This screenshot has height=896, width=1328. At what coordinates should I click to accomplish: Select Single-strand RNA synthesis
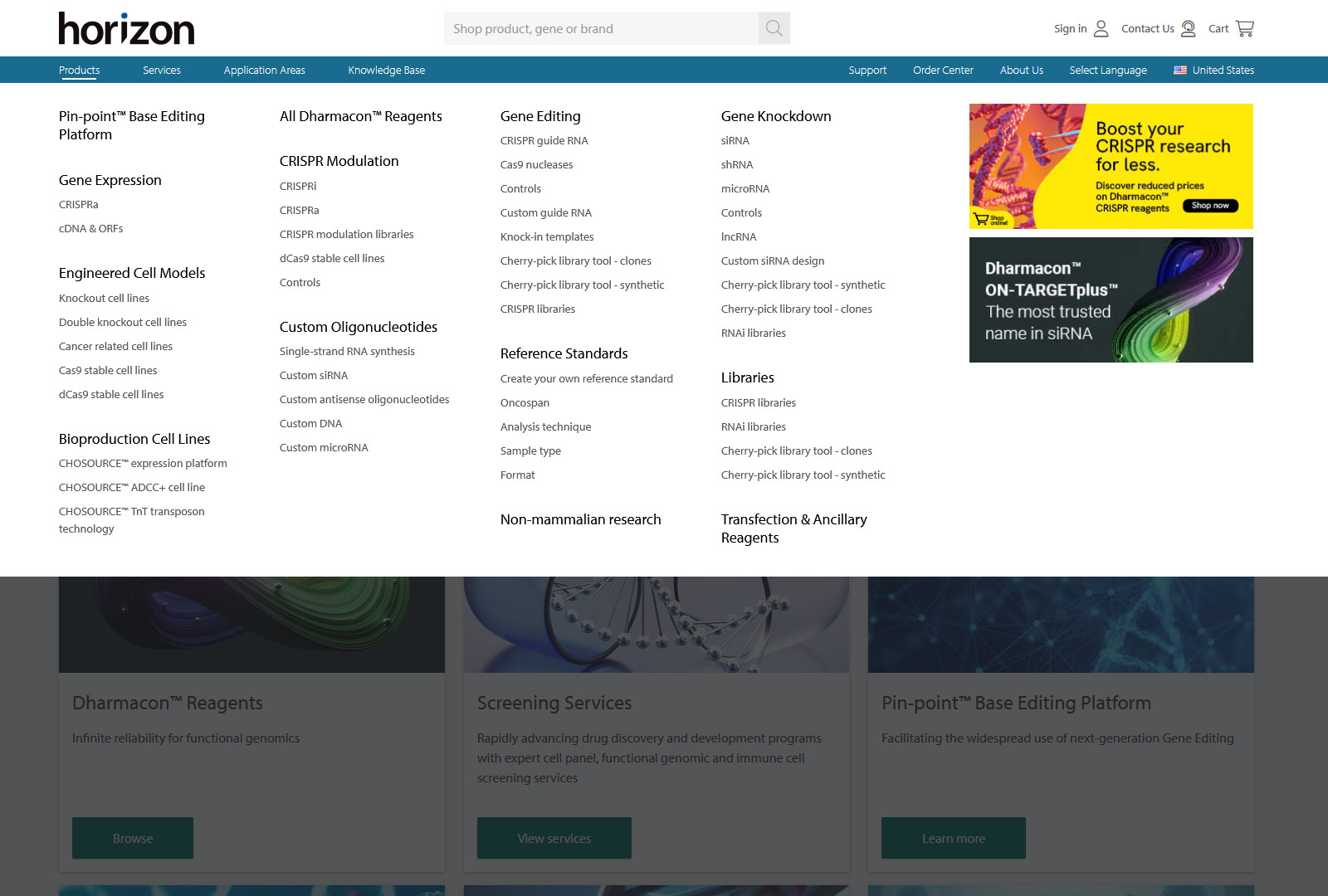347,352
